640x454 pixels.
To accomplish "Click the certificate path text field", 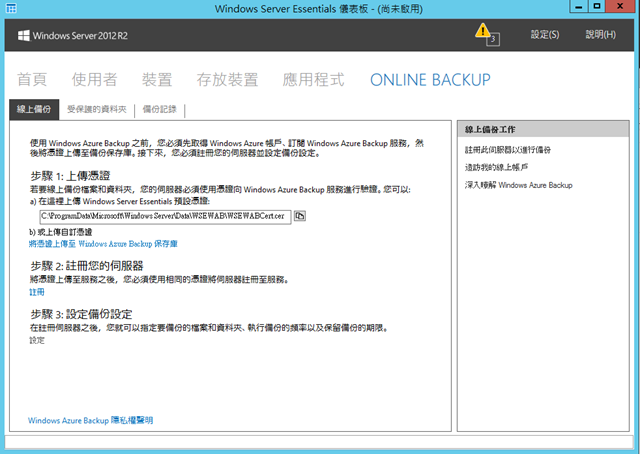I will (x=165, y=216).
